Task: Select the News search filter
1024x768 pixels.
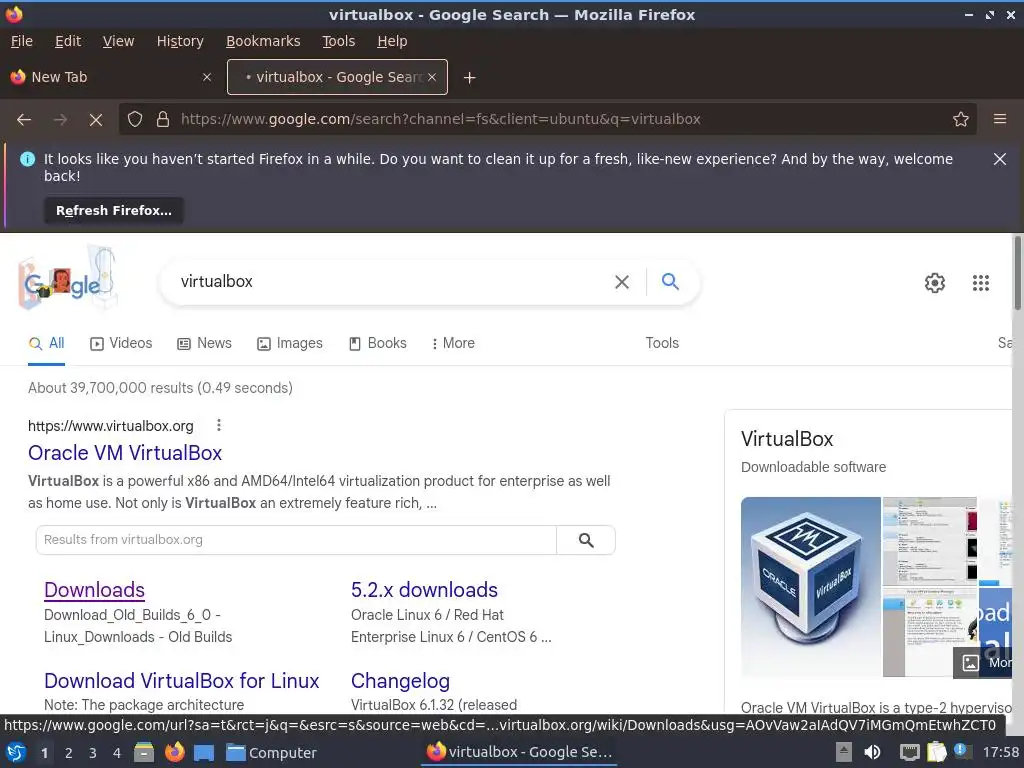Action: click(x=204, y=344)
